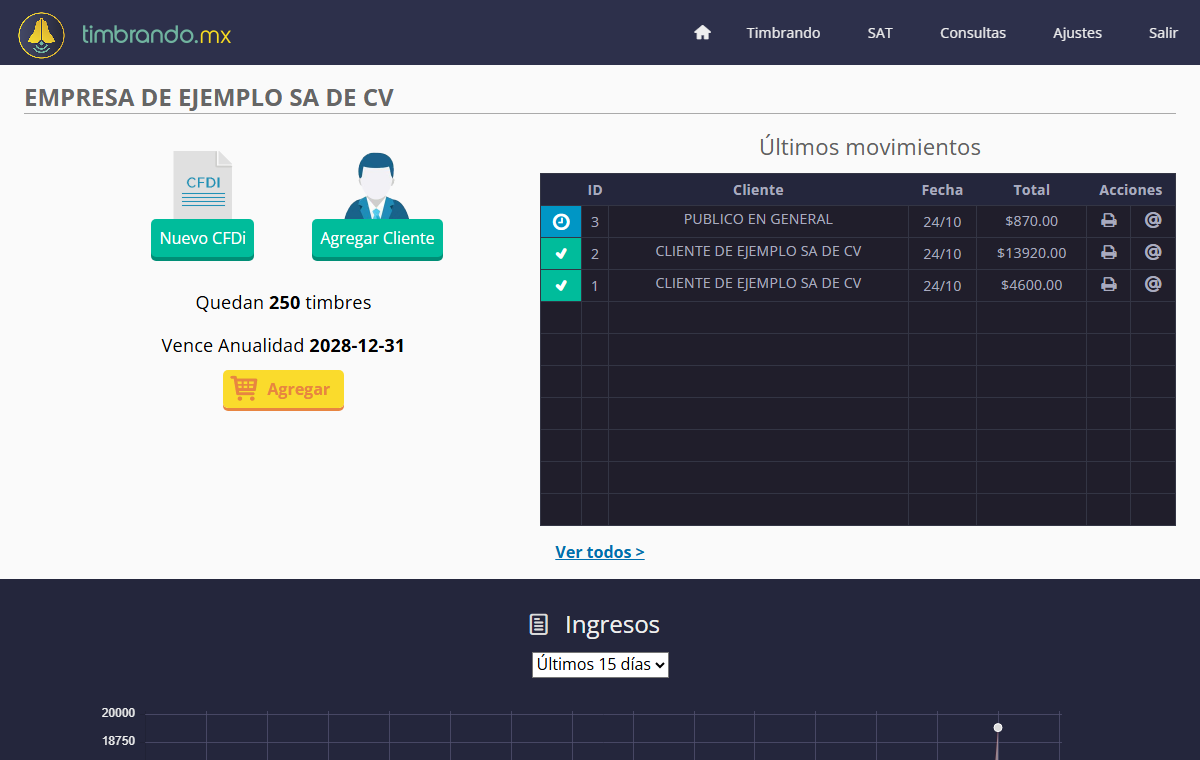
Task: Click the Vence Anualidad 2028-12-31 text
Action: (x=283, y=346)
